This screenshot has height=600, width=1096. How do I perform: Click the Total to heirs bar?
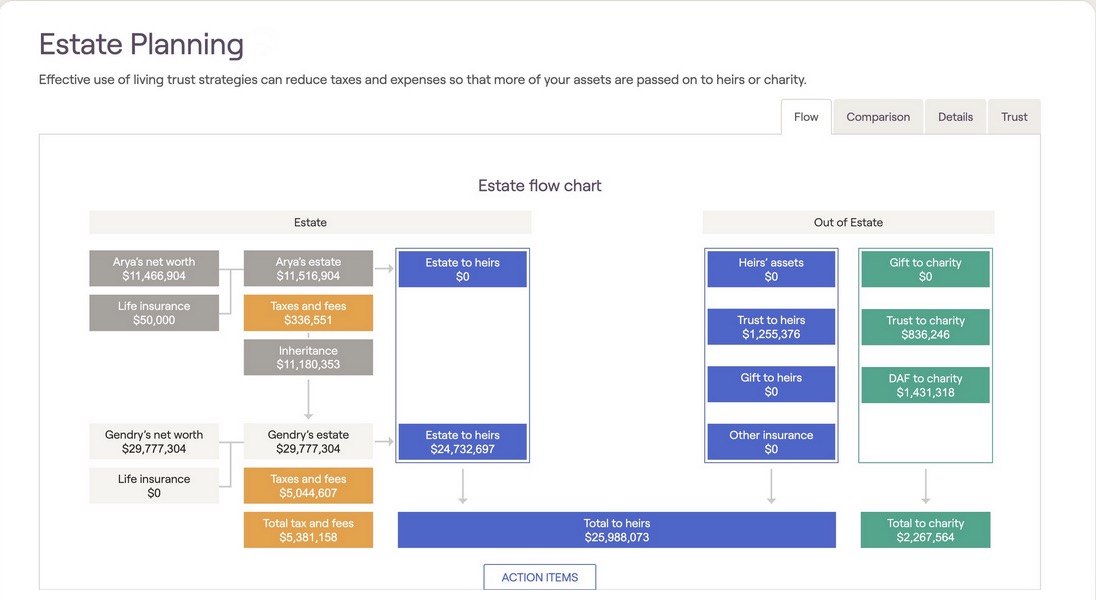coord(616,530)
